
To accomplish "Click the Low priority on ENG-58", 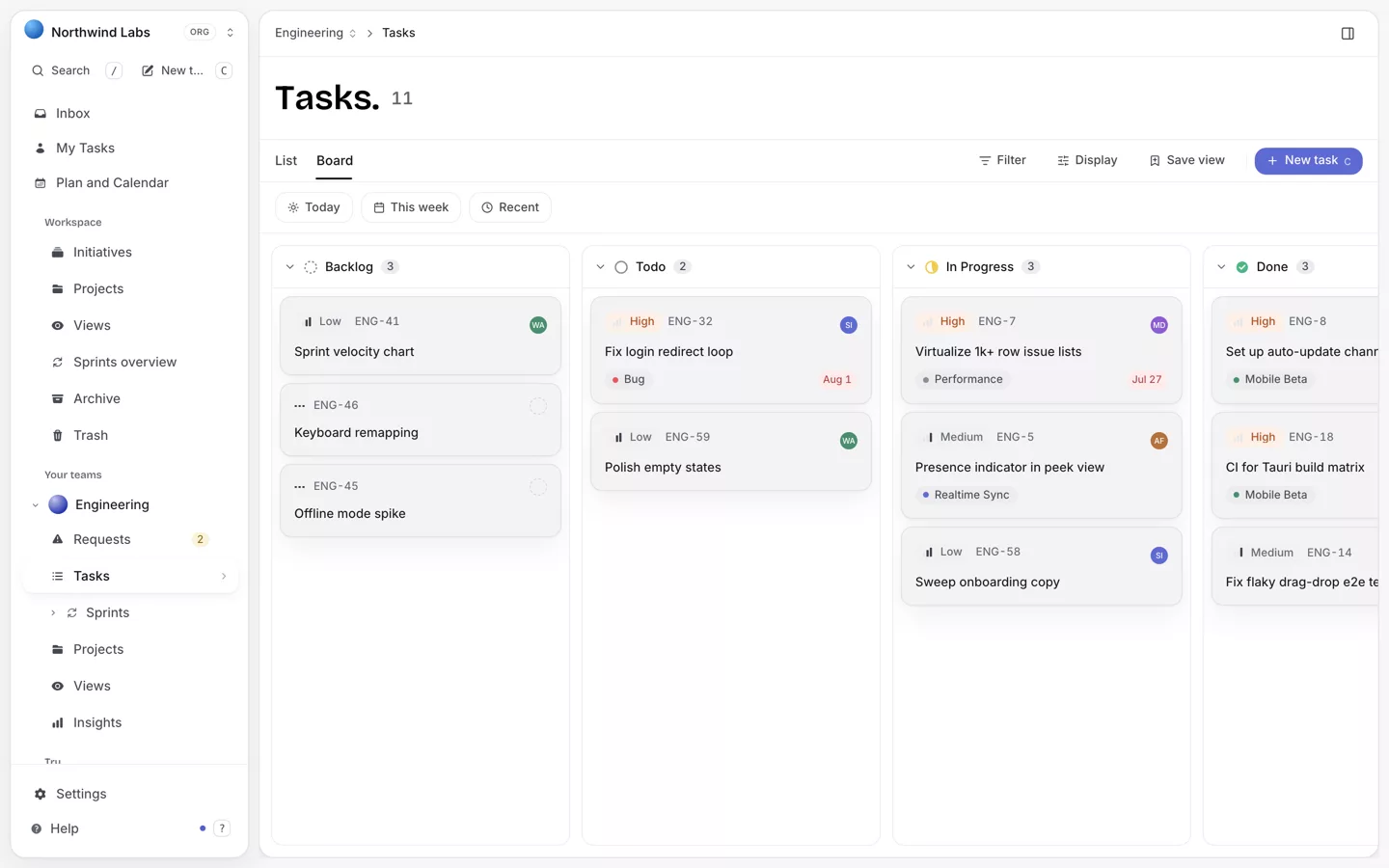I will point(942,553).
